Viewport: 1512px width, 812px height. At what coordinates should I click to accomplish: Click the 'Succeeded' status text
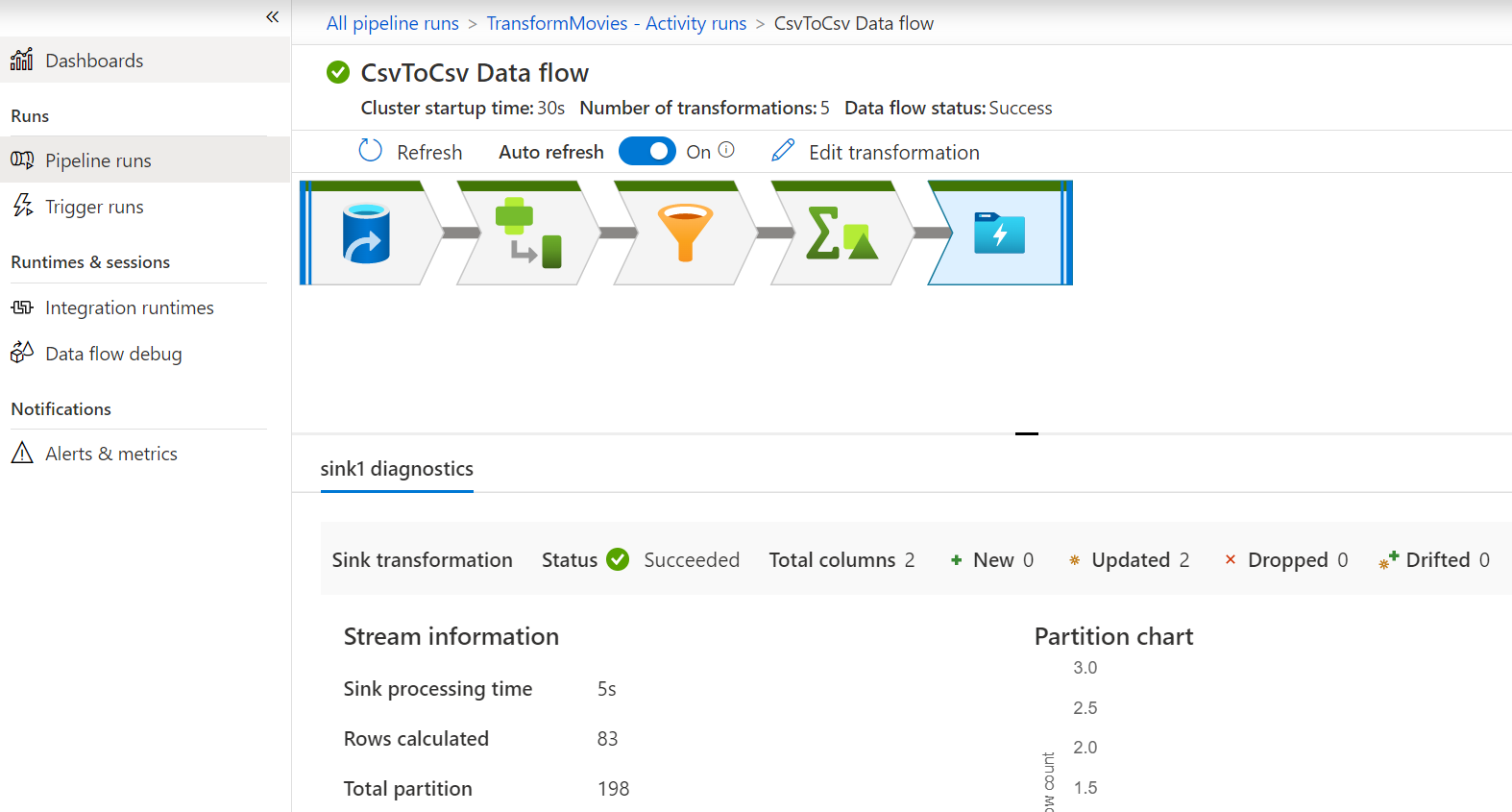[692, 560]
